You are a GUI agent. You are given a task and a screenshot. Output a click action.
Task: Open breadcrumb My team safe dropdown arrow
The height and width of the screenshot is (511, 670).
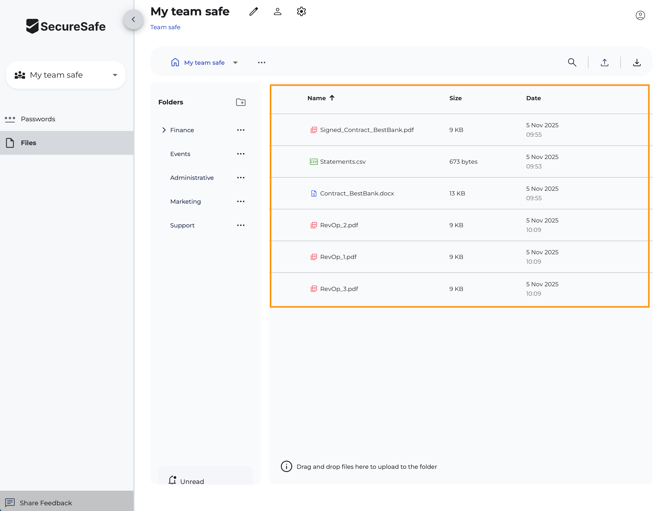pos(236,63)
